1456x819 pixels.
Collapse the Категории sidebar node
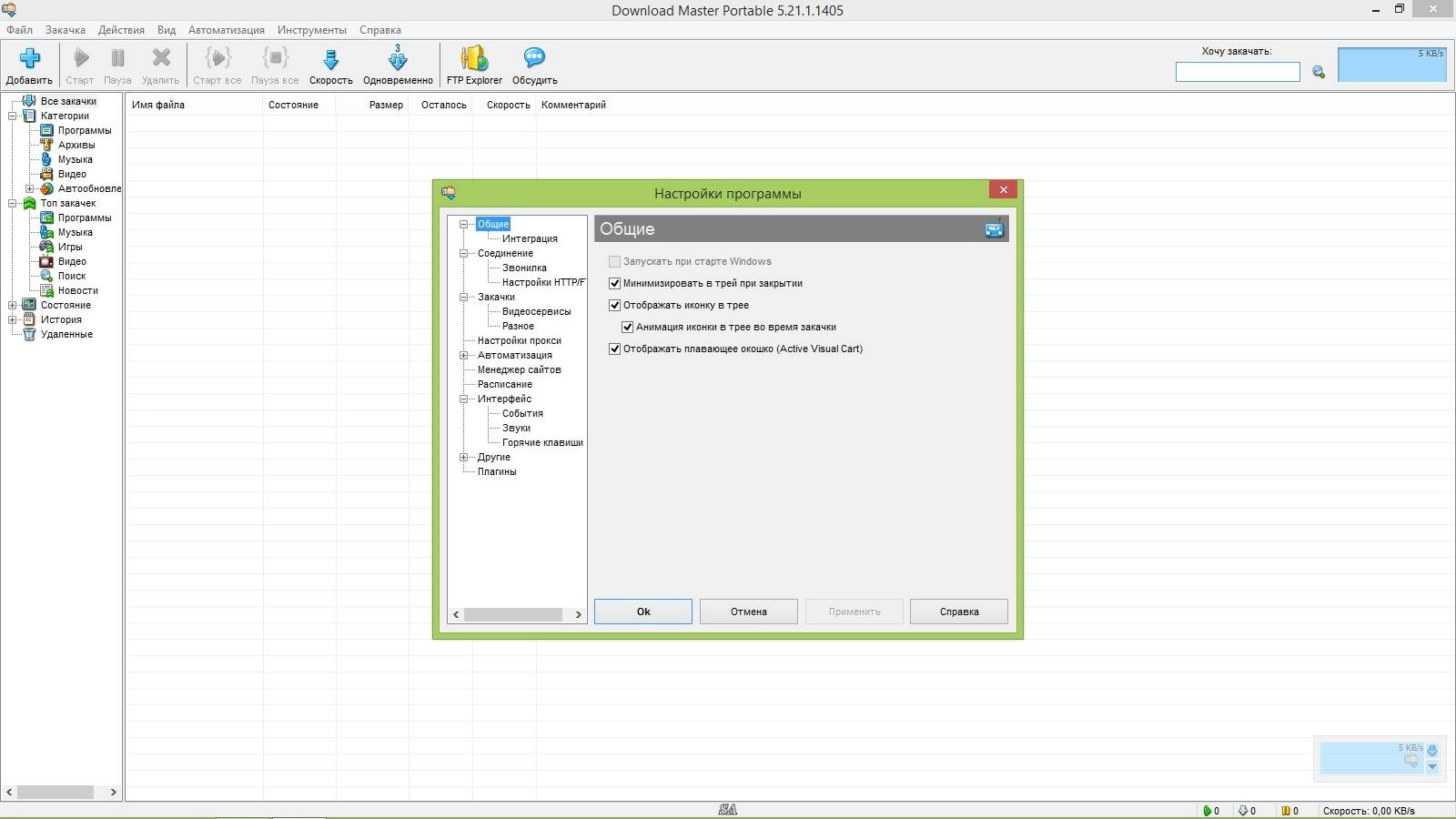13,116
